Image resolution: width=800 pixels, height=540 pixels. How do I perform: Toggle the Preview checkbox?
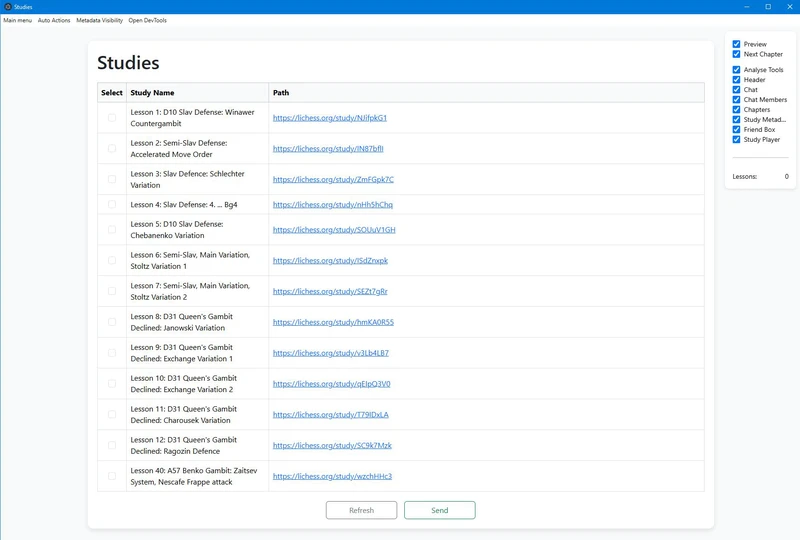pyautogui.click(x=737, y=44)
